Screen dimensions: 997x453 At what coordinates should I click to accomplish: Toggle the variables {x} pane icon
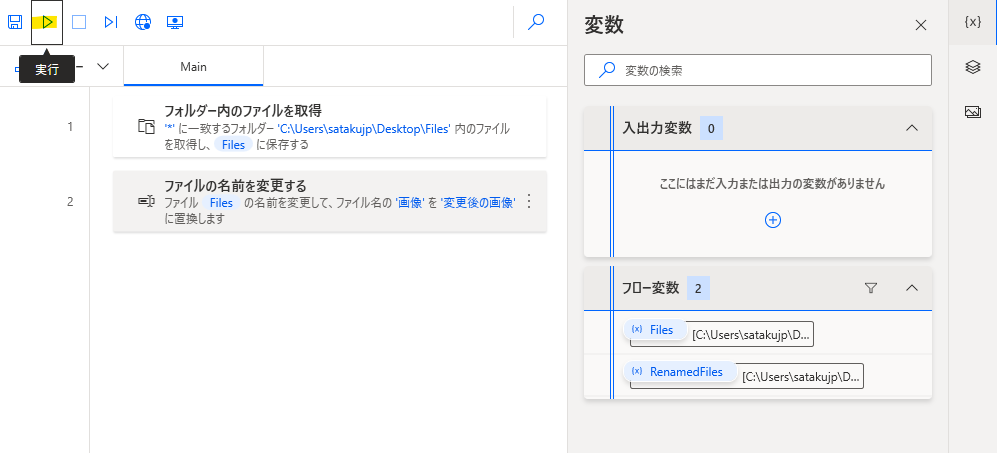click(x=972, y=22)
